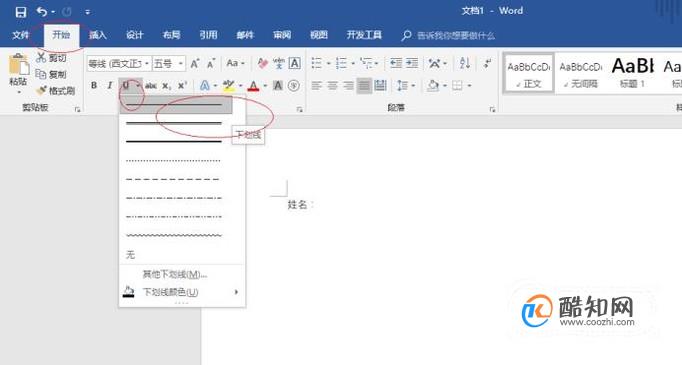Screen dimensions: 682x365
Task: Click the center align icon
Action: tap(332, 86)
